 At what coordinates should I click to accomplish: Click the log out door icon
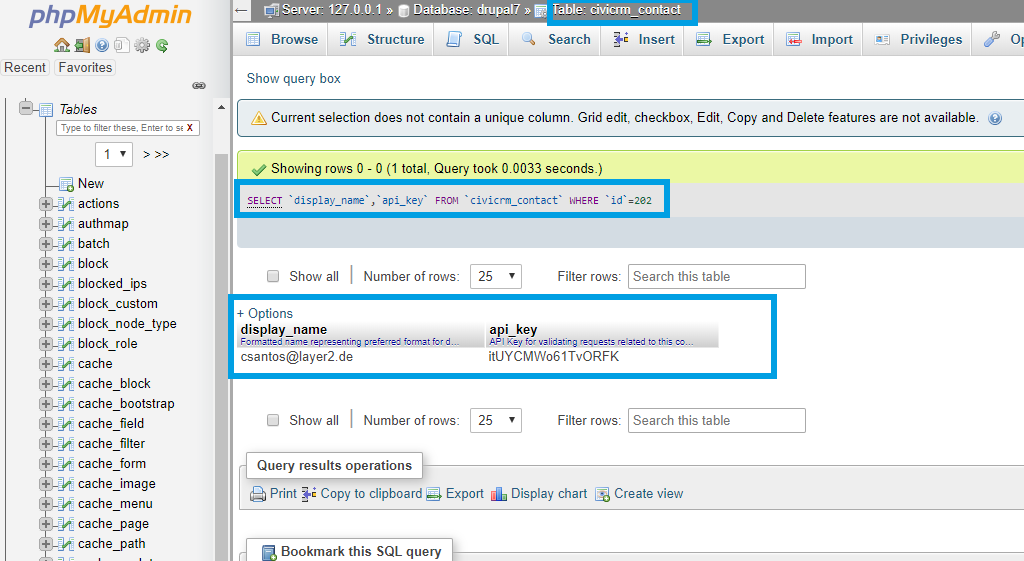click(x=81, y=45)
